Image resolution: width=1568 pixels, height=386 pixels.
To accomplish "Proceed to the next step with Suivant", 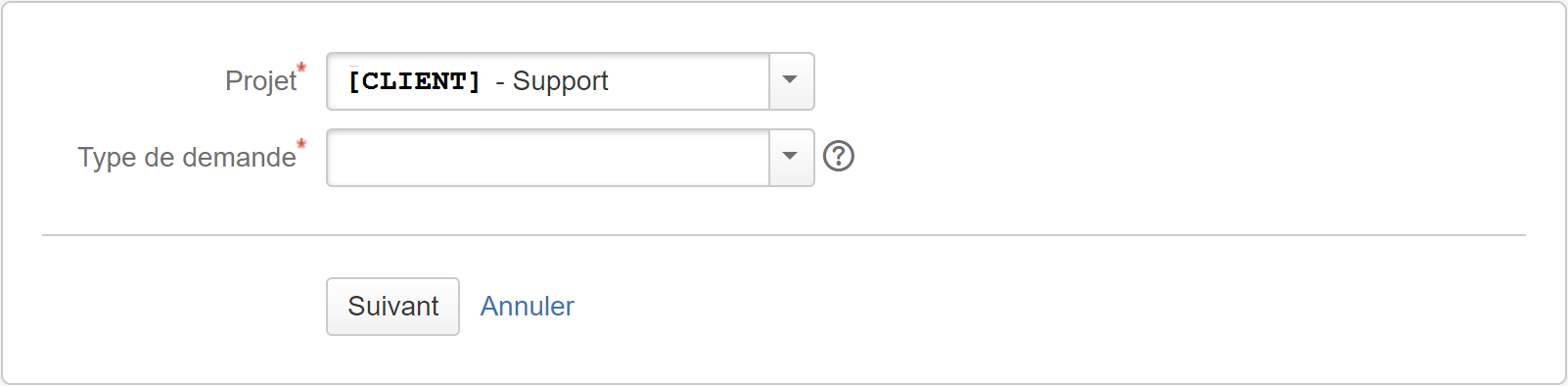I will tap(392, 307).
